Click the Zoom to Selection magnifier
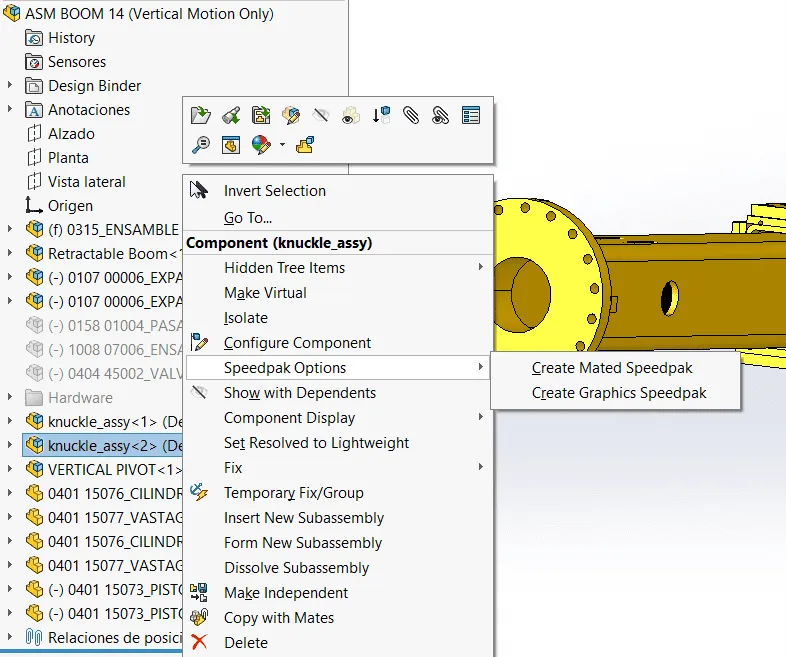The width and height of the screenshot is (786, 657). pyautogui.click(x=201, y=145)
